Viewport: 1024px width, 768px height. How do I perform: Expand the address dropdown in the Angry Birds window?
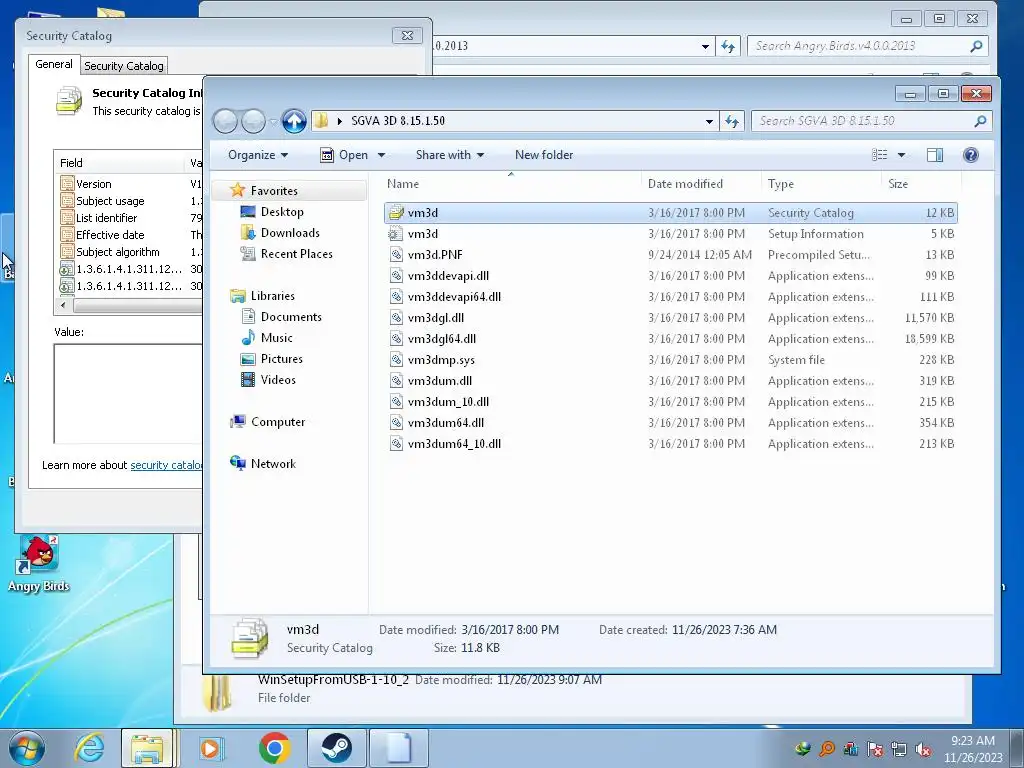click(705, 46)
